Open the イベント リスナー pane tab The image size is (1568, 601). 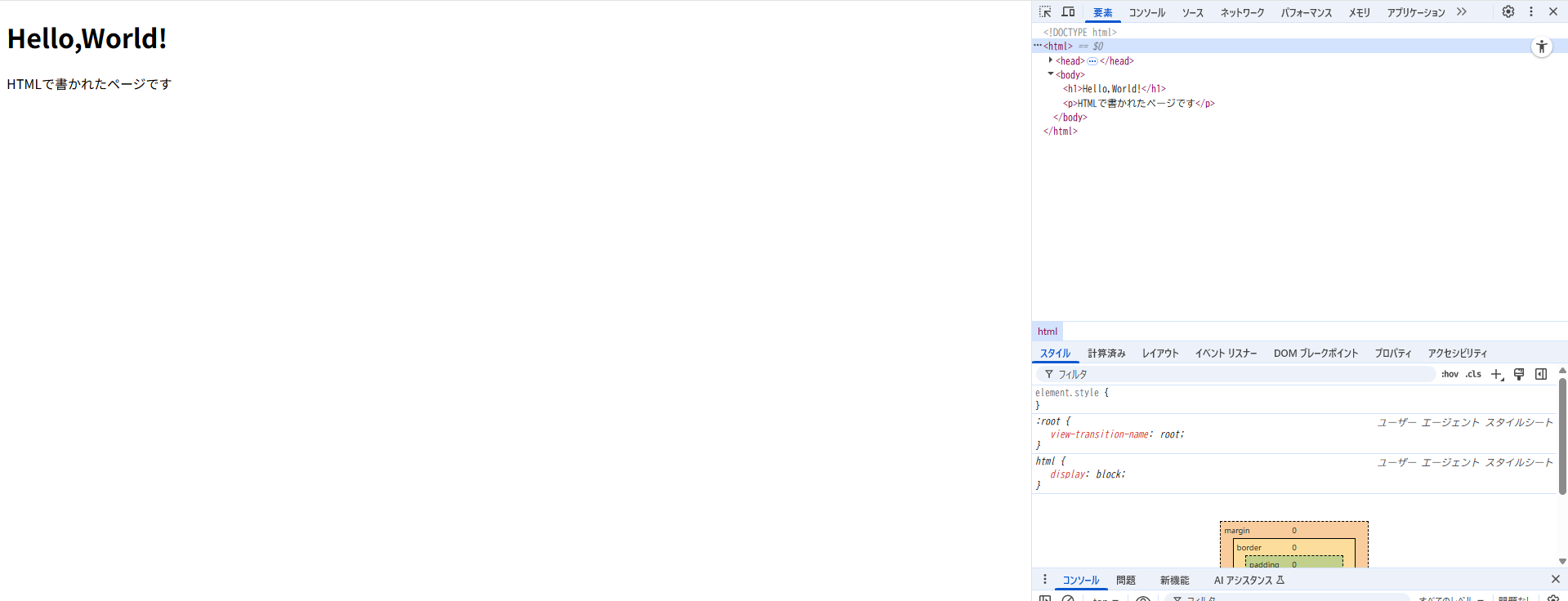tap(1226, 354)
